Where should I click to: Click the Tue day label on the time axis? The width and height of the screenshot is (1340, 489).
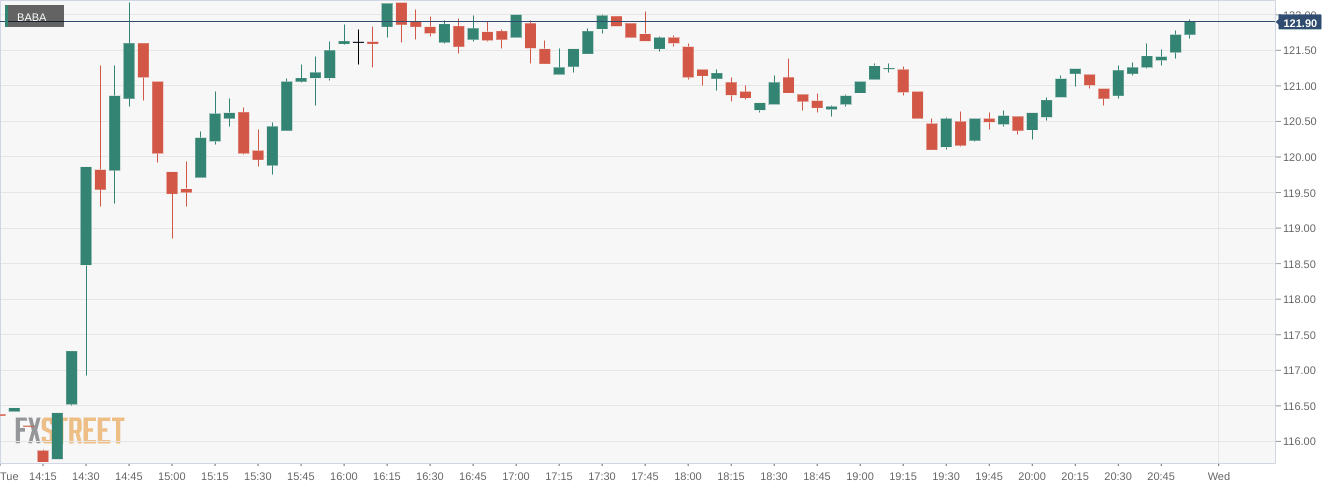coord(10,476)
